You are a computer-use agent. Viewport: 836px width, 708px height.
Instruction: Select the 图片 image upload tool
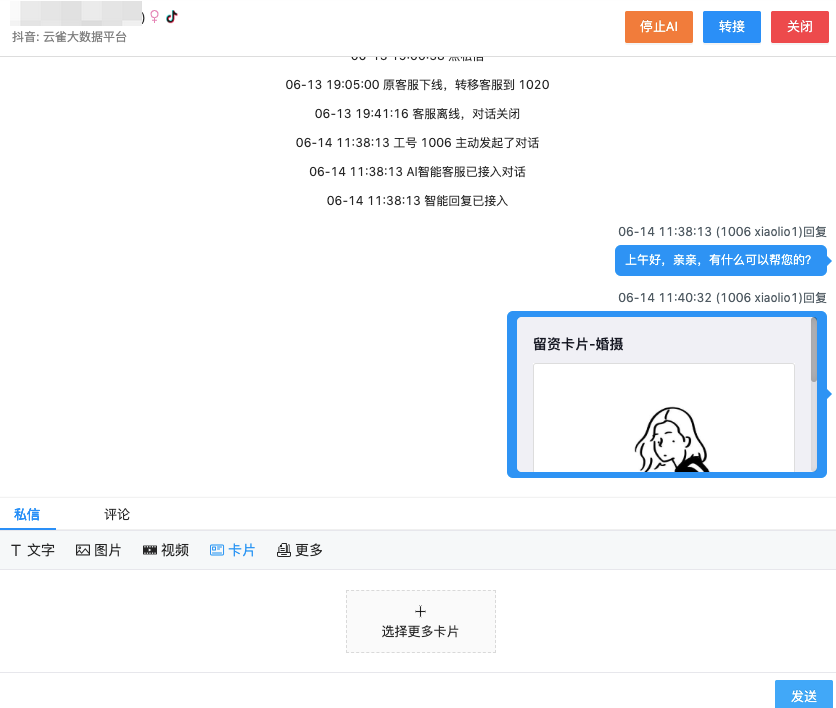click(x=98, y=549)
